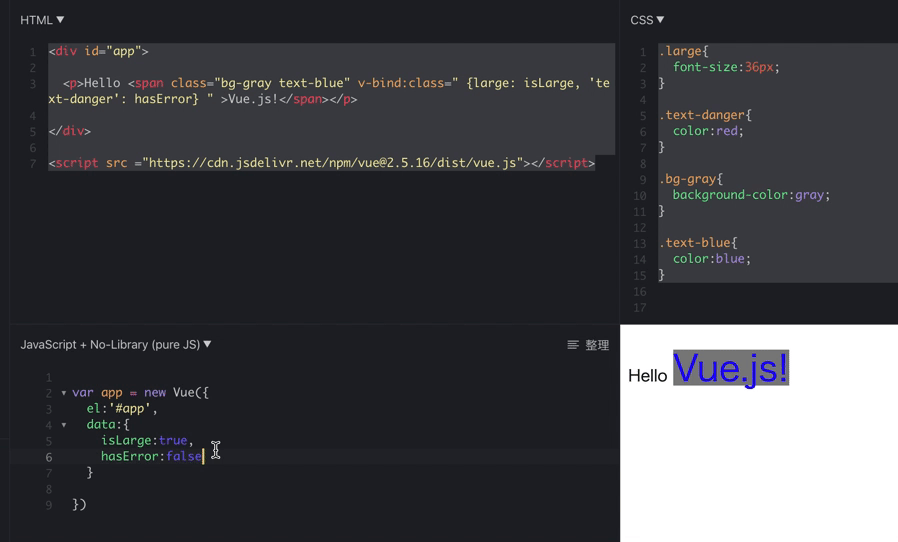Click the background-color:gray declaration

coord(751,195)
